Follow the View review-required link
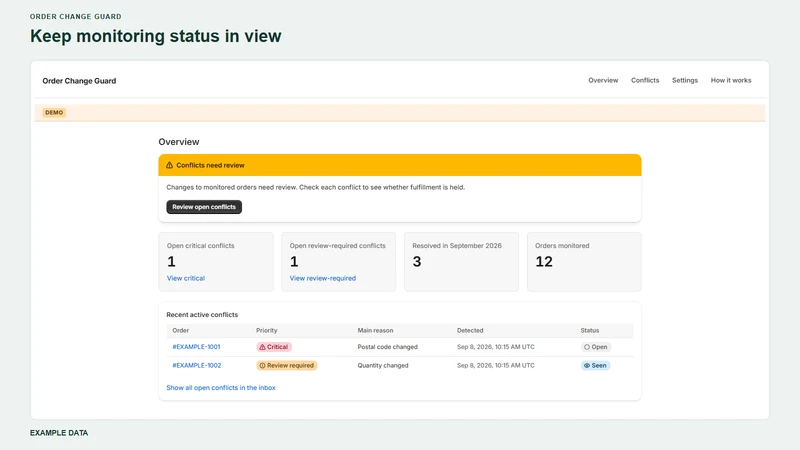This screenshot has height=450, width=800. coord(322,278)
